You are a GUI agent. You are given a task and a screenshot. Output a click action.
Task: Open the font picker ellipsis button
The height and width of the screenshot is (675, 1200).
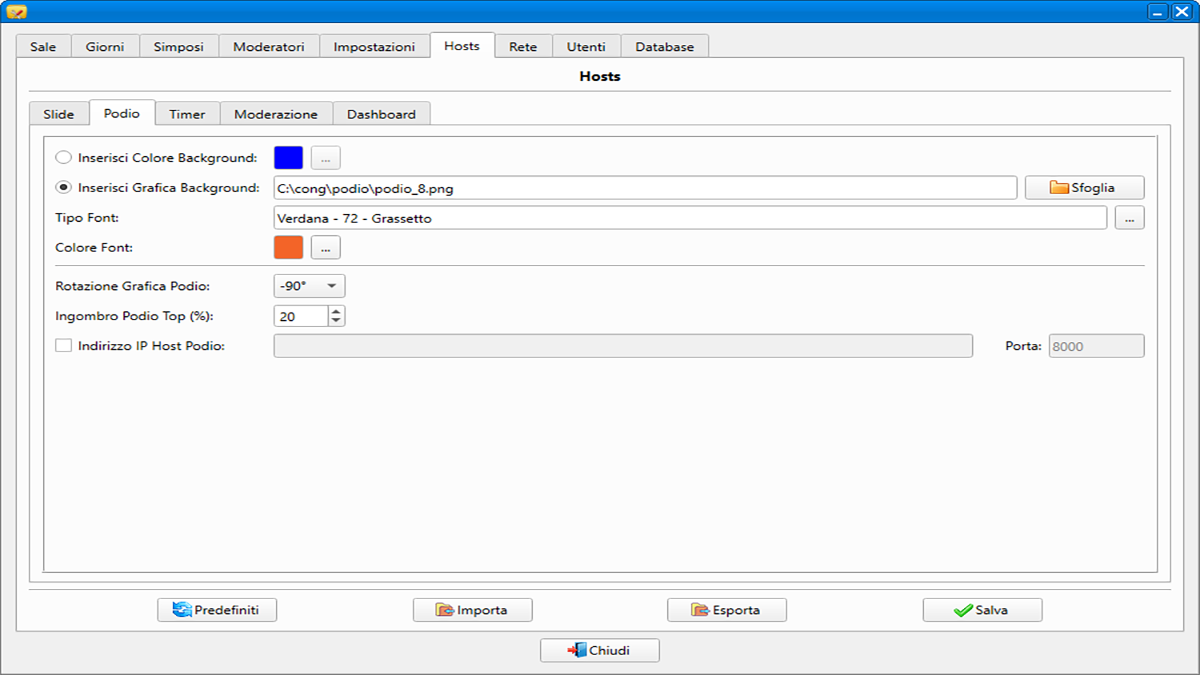pyautogui.click(x=1129, y=218)
